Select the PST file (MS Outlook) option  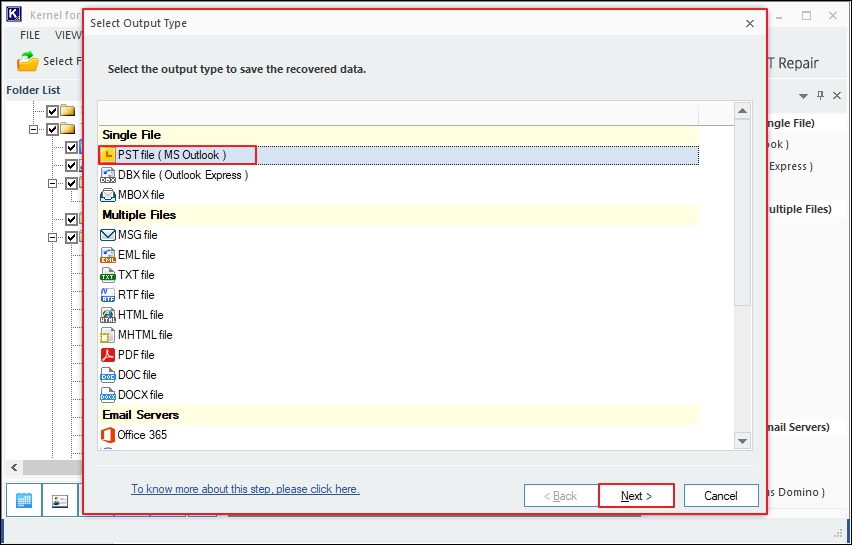398,155
